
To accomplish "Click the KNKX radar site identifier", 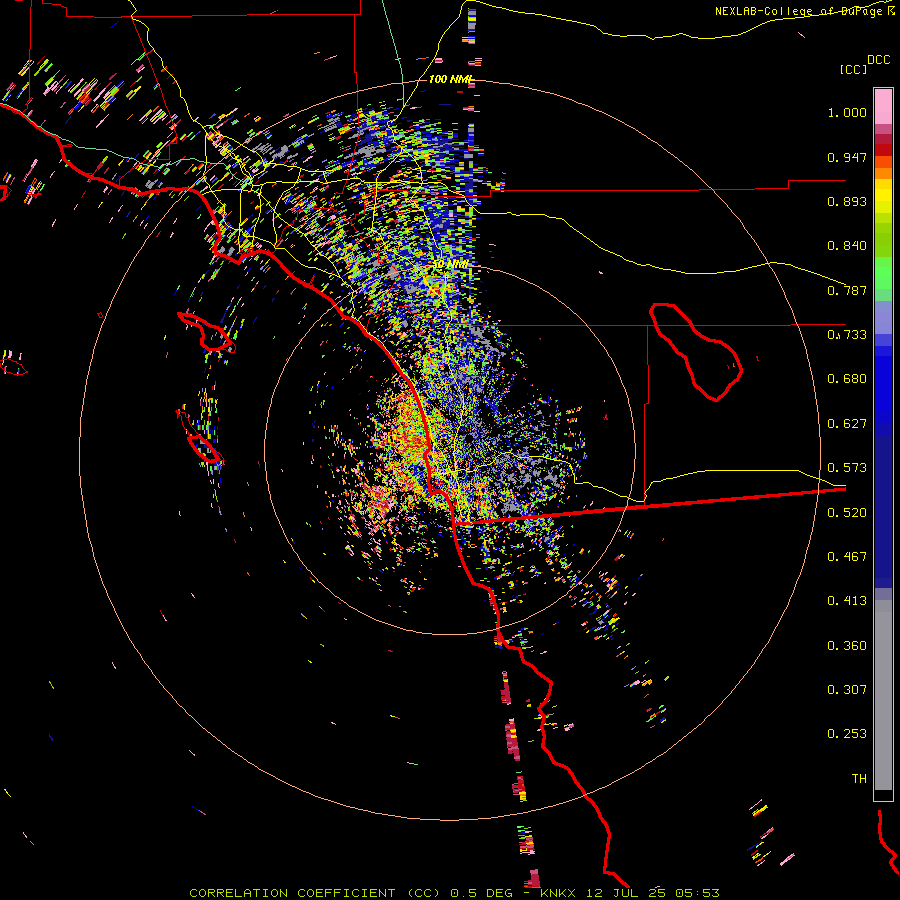I will point(560,893).
